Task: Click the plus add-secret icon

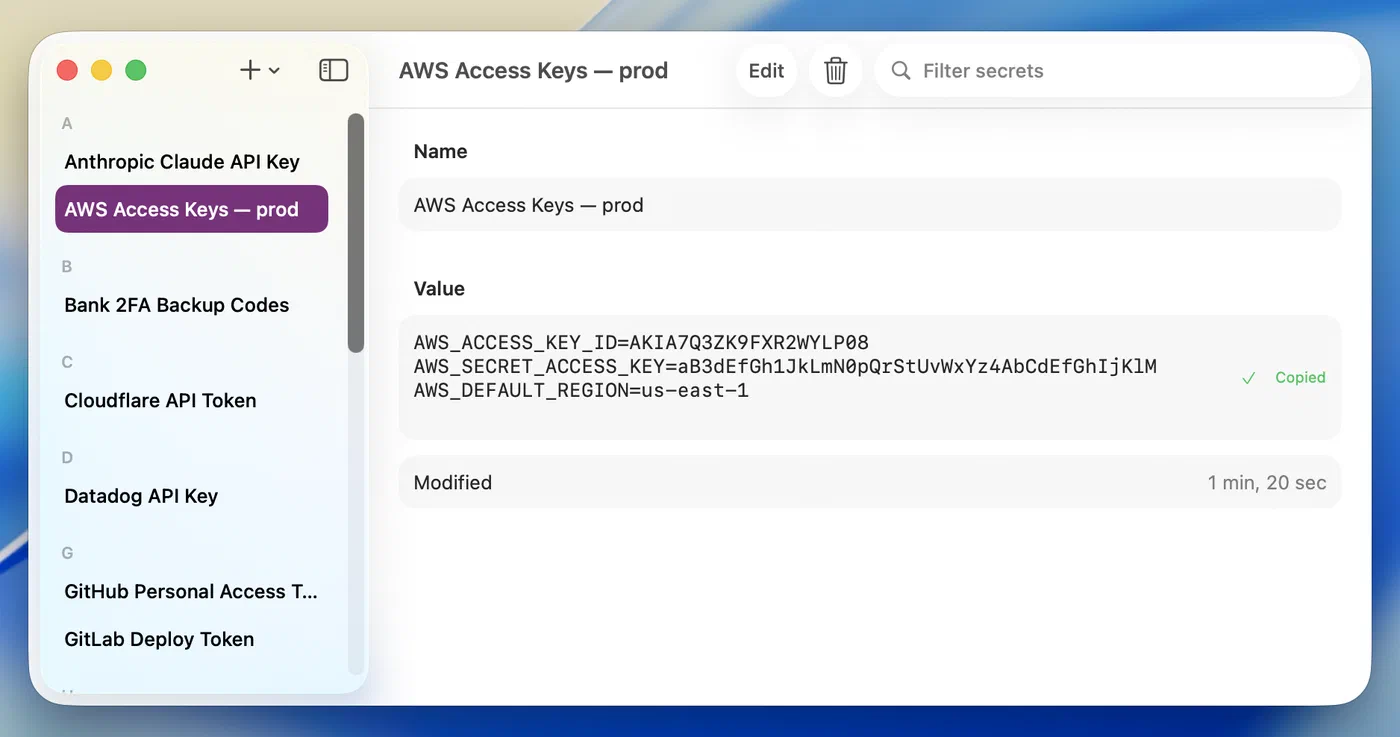Action: [250, 70]
